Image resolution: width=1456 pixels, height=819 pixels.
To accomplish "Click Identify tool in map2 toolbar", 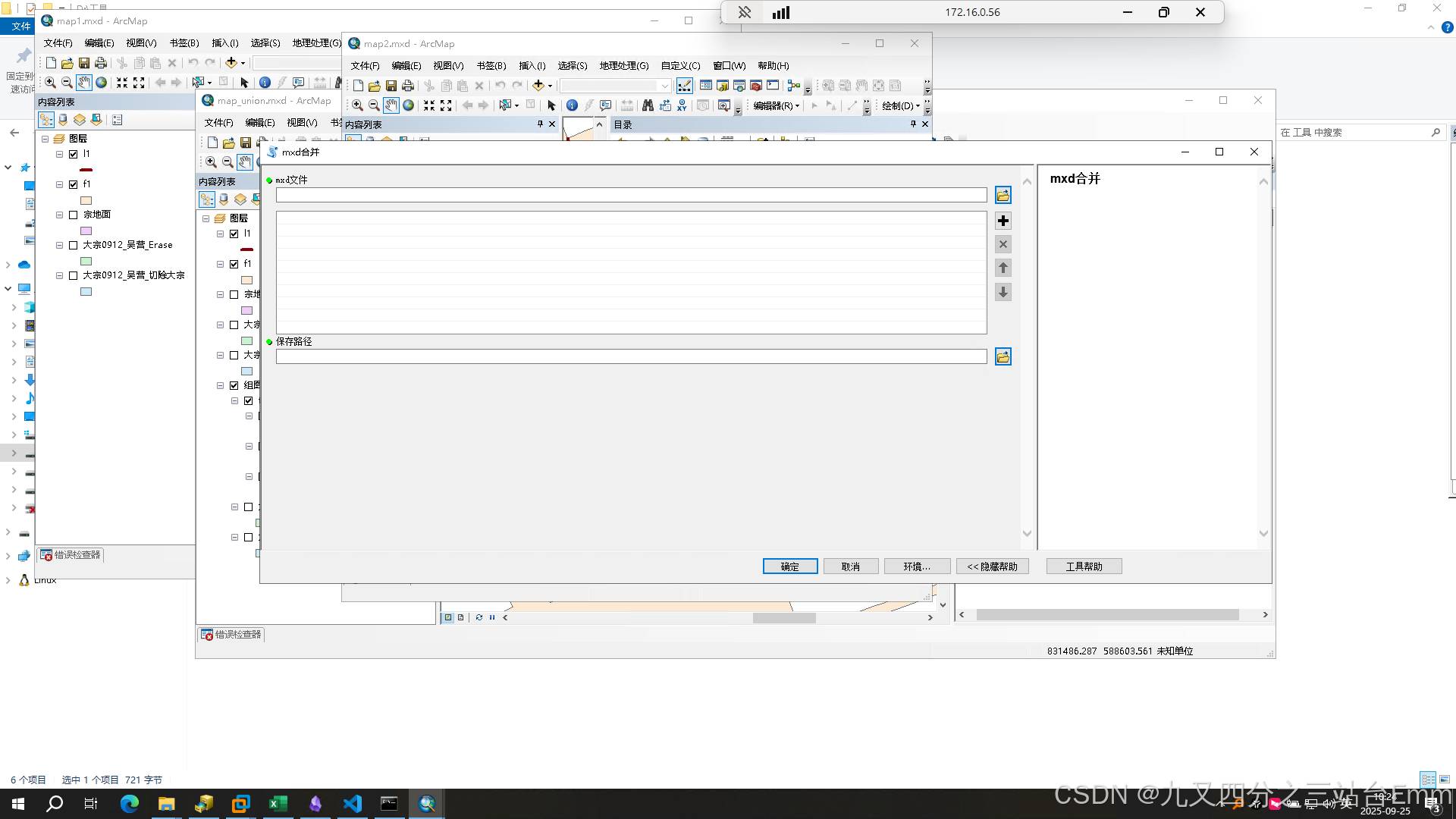I will click(x=572, y=105).
